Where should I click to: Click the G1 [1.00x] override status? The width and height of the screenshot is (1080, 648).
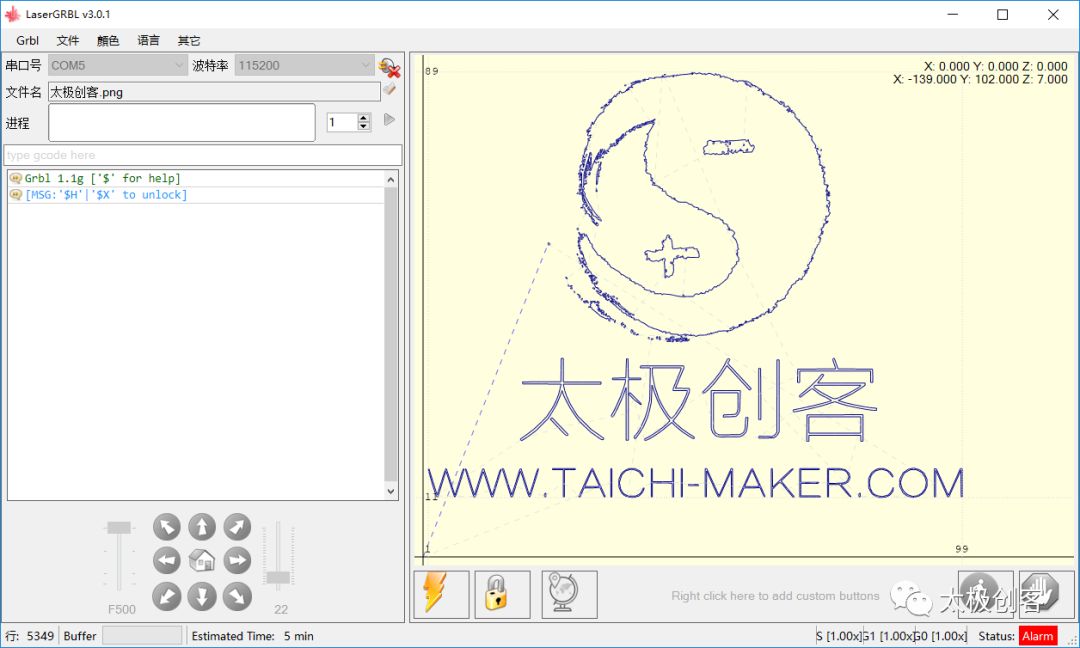[888, 636]
